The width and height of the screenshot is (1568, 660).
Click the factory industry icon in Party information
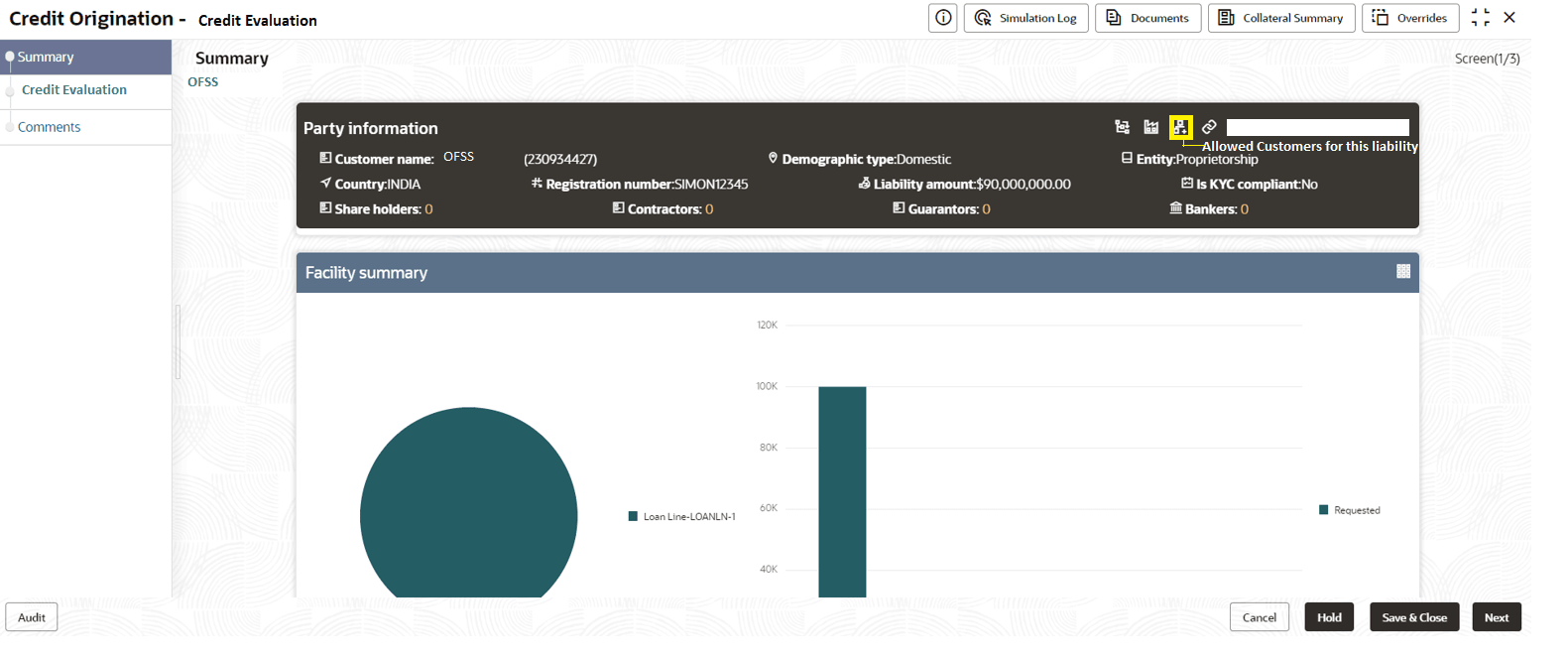(1151, 127)
